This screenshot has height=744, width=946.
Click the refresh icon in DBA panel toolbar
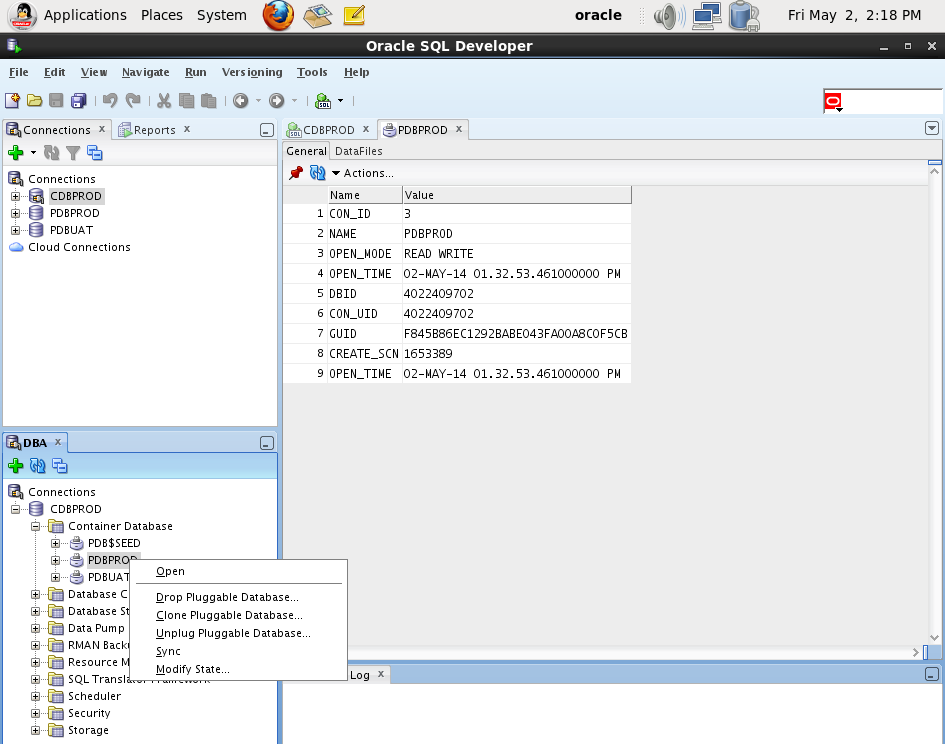[x=38, y=466]
